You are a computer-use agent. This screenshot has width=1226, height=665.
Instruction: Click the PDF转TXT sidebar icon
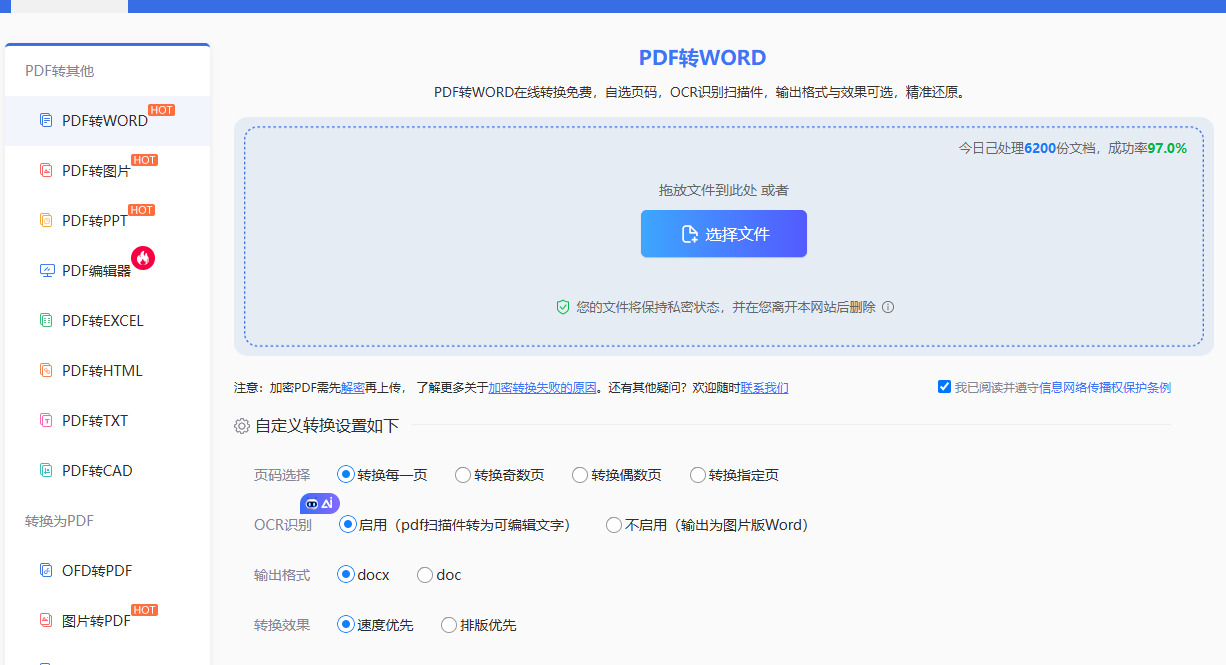click(46, 421)
